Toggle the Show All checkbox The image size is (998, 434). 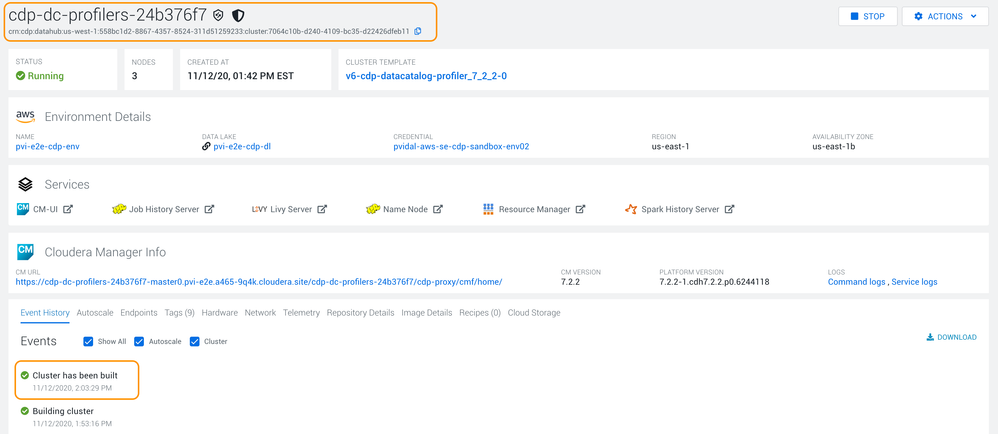click(x=89, y=341)
